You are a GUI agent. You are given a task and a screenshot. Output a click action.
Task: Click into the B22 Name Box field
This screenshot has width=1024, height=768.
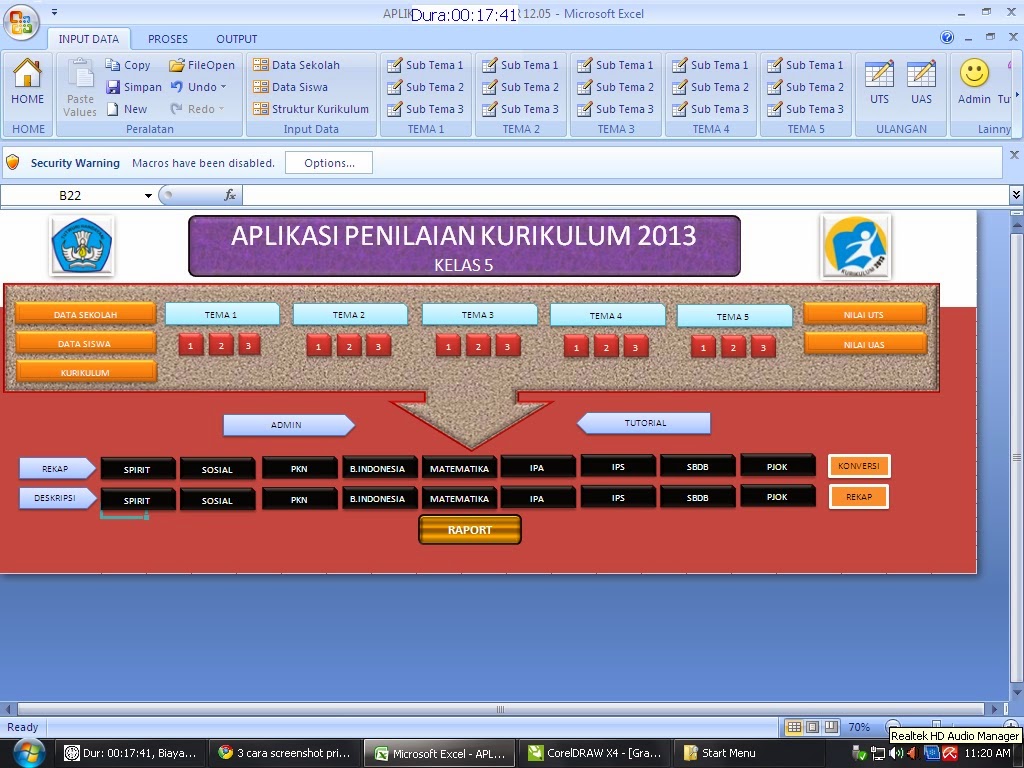point(71,195)
